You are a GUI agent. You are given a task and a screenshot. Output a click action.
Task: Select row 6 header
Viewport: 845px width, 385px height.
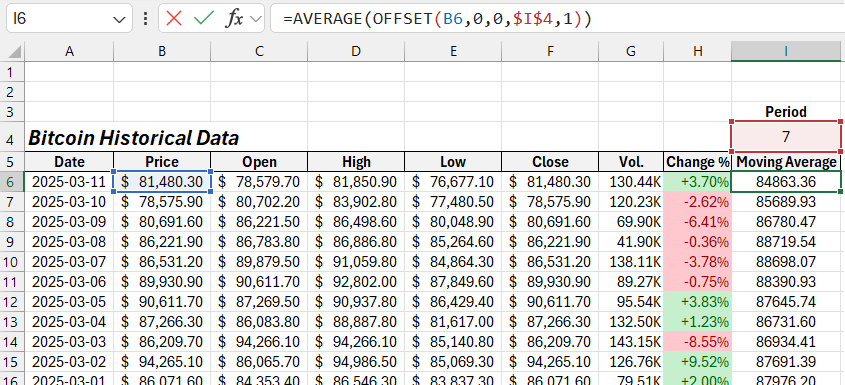click(x=12, y=182)
